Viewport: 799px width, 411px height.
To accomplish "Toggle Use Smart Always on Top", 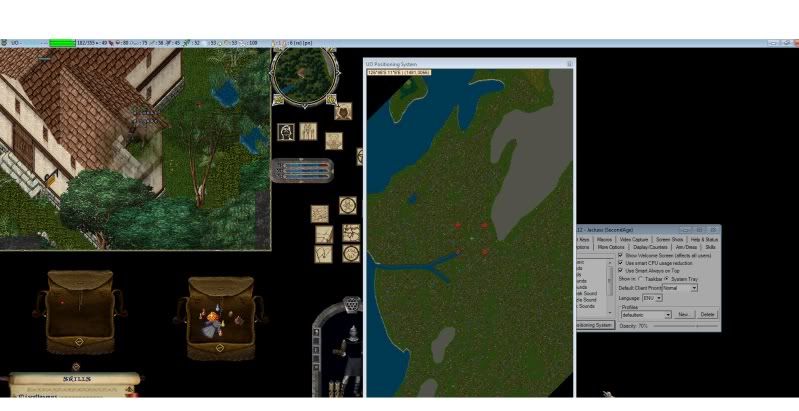I will click(620, 271).
